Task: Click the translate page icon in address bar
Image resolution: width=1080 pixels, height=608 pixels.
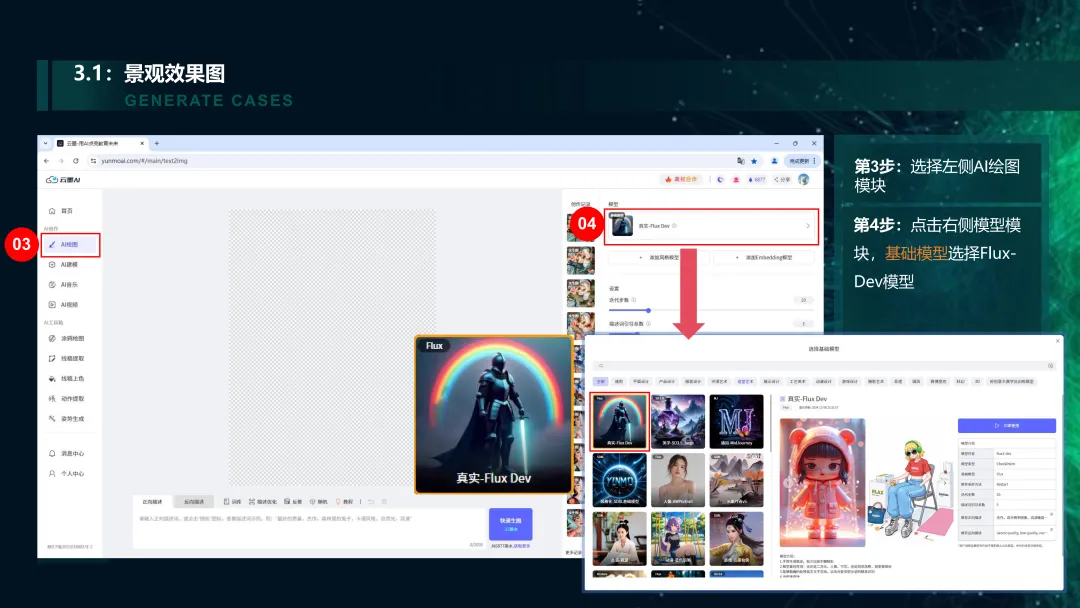Action: [x=740, y=160]
